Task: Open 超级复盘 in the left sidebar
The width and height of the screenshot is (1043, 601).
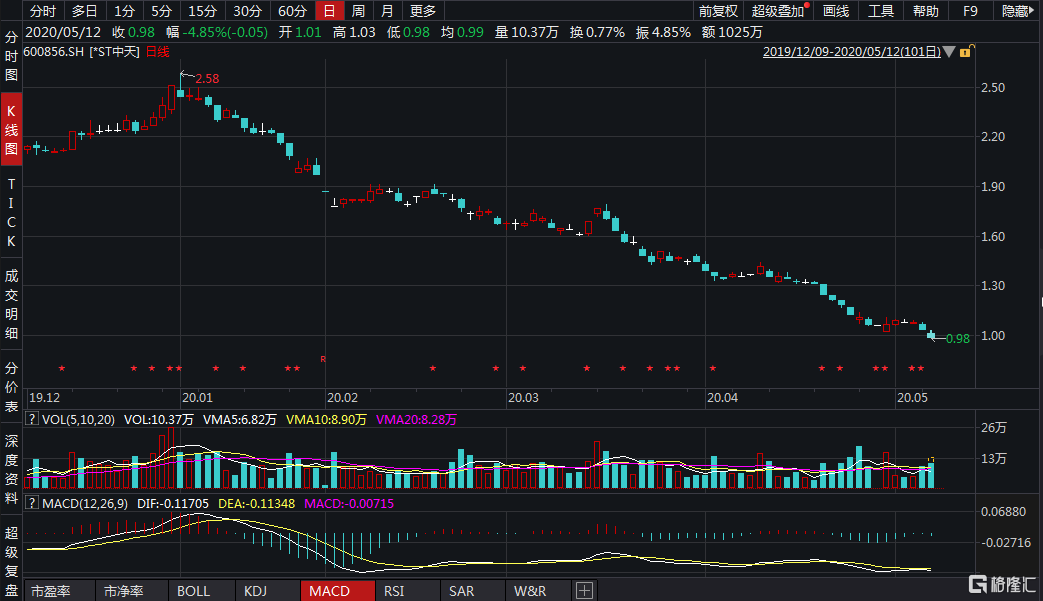Action: click(11, 560)
